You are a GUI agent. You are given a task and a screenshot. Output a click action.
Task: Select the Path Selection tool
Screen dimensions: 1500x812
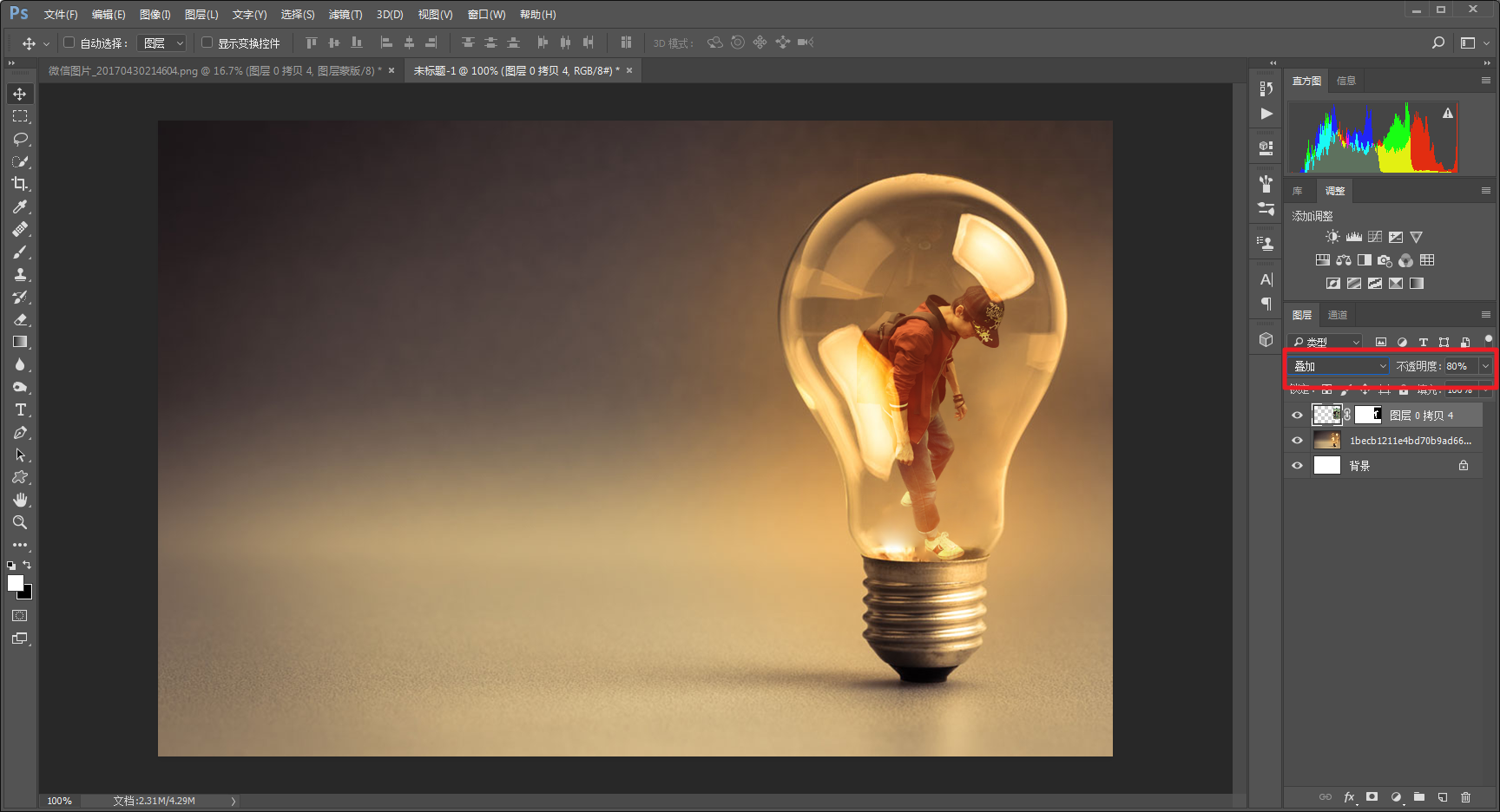pyautogui.click(x=20, y=455)
